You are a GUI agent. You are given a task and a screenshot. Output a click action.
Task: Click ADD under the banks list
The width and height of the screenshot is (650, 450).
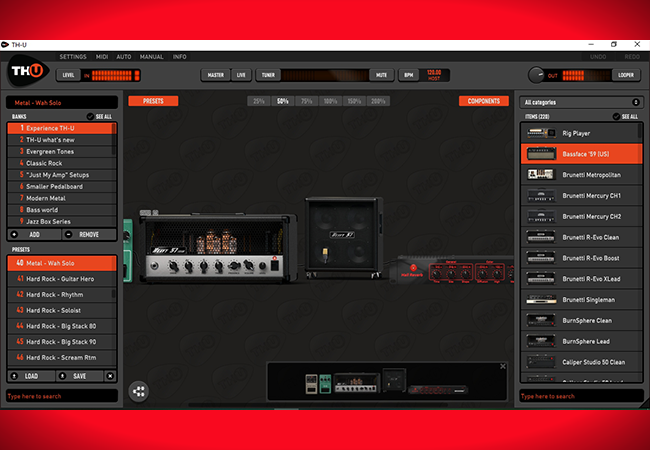coord(34,235)
